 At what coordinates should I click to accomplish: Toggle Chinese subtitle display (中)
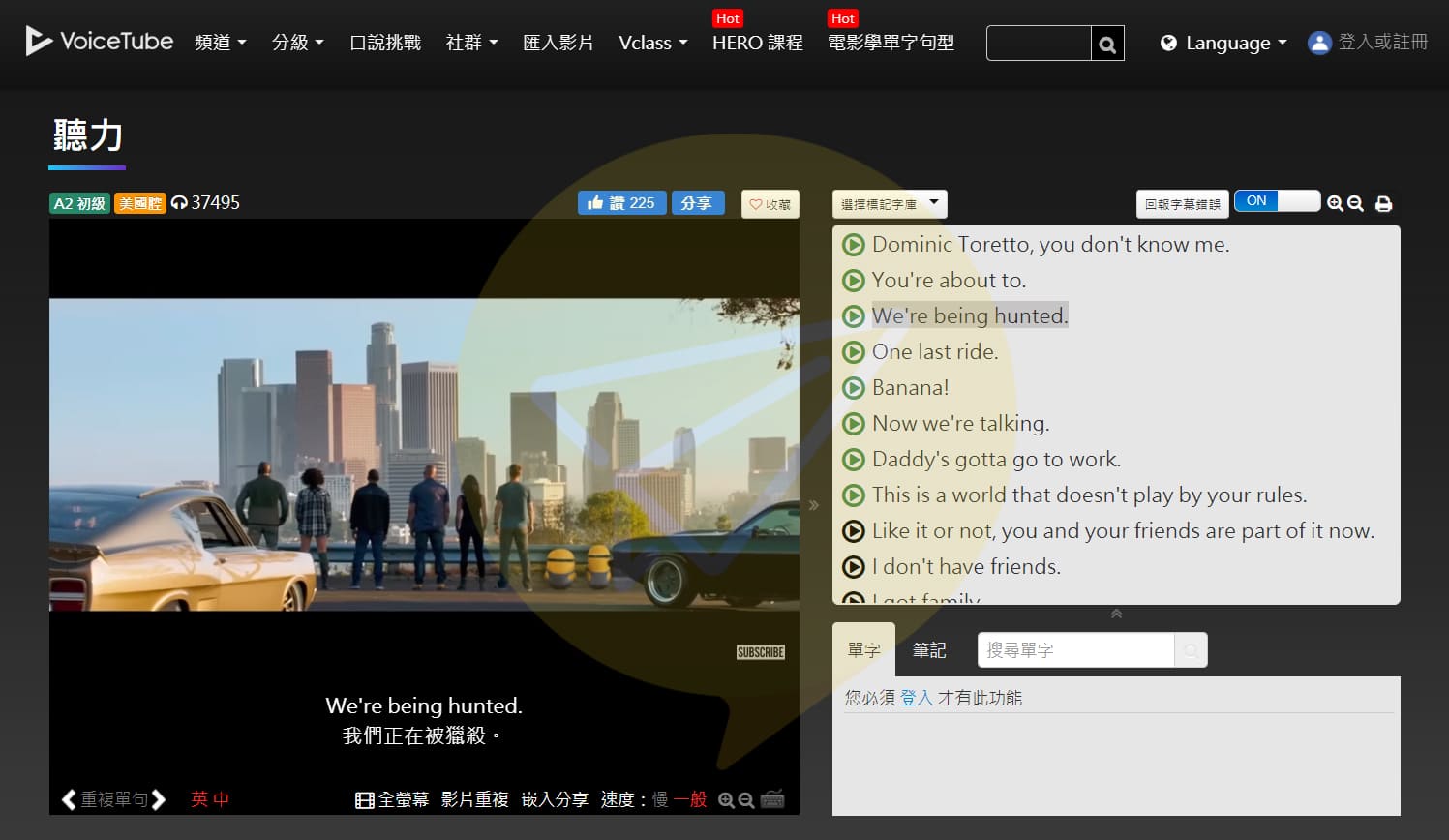tap(222, 799)
